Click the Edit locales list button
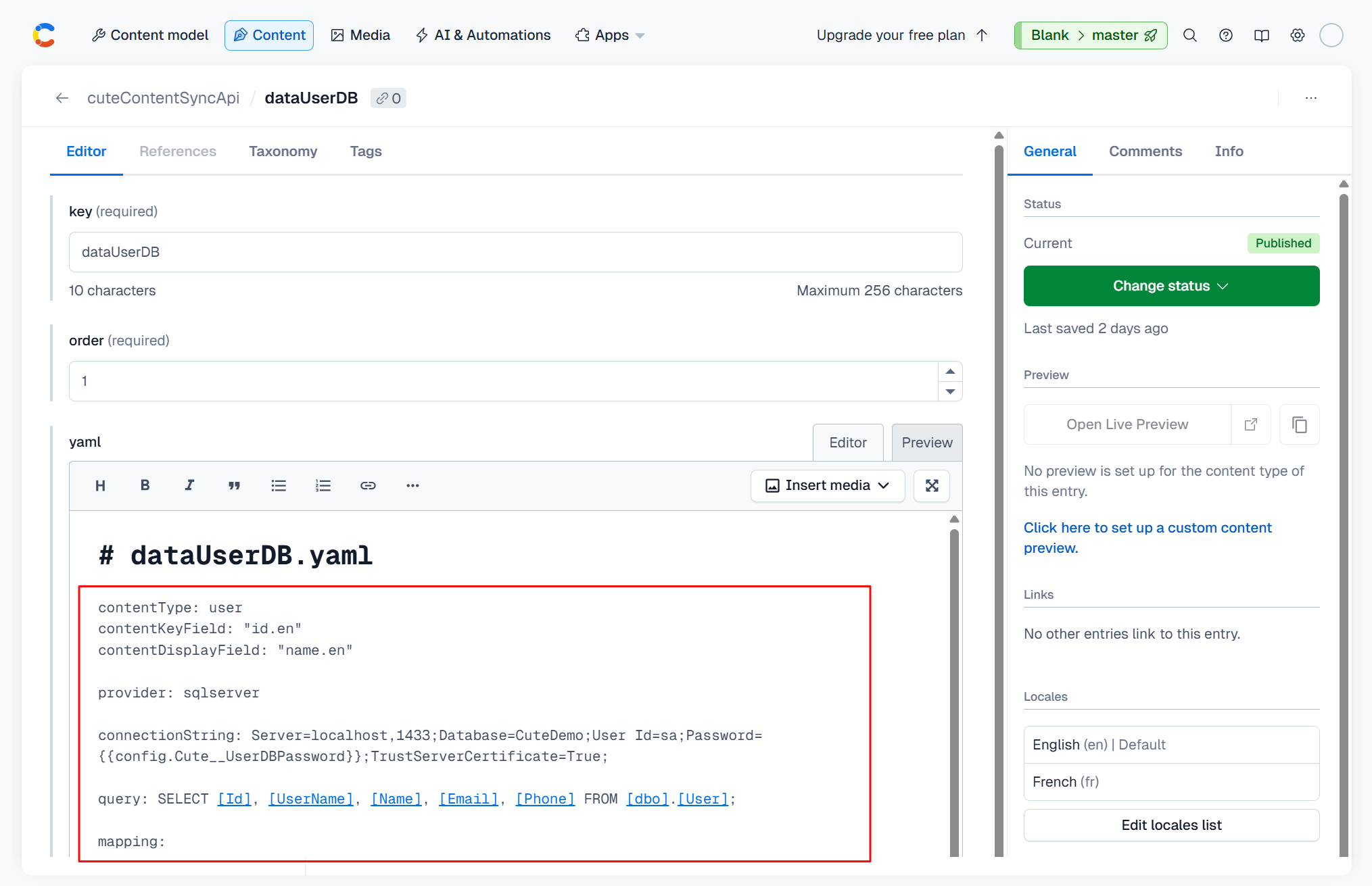 (x=1171, y=825)
